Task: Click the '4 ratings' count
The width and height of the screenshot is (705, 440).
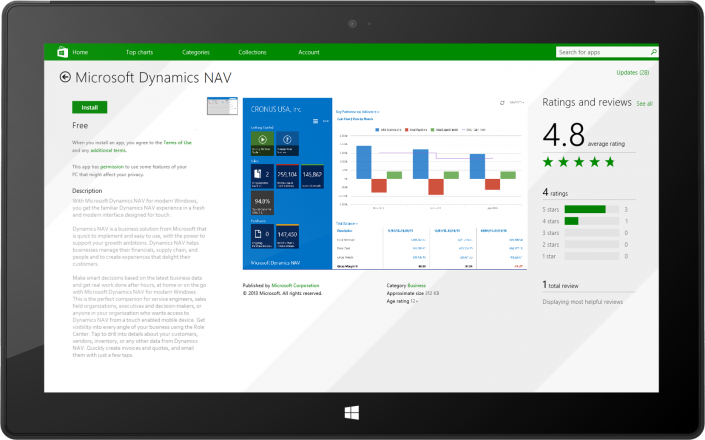Action: pos(555,193)
